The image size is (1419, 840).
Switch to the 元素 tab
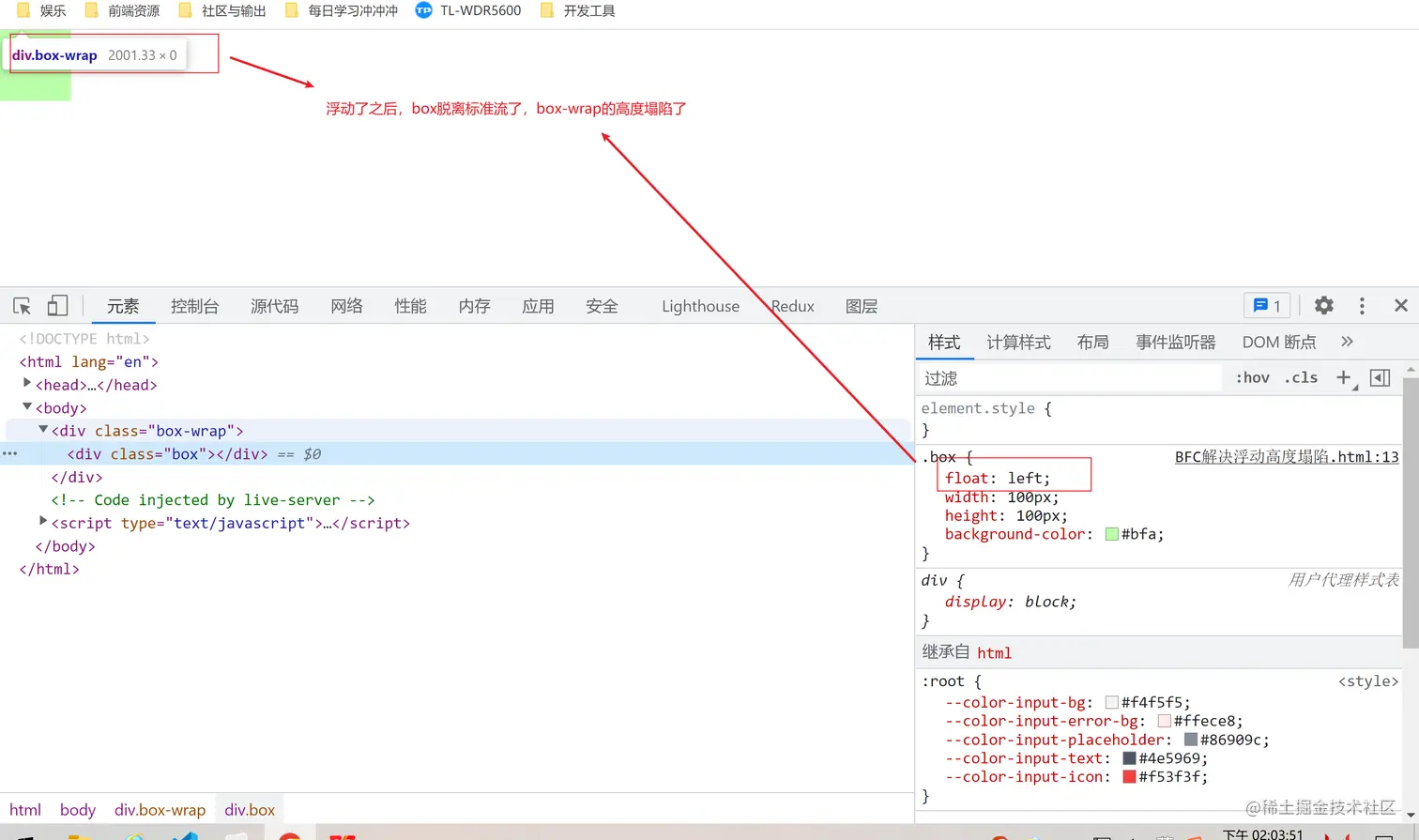click(123, 306)
